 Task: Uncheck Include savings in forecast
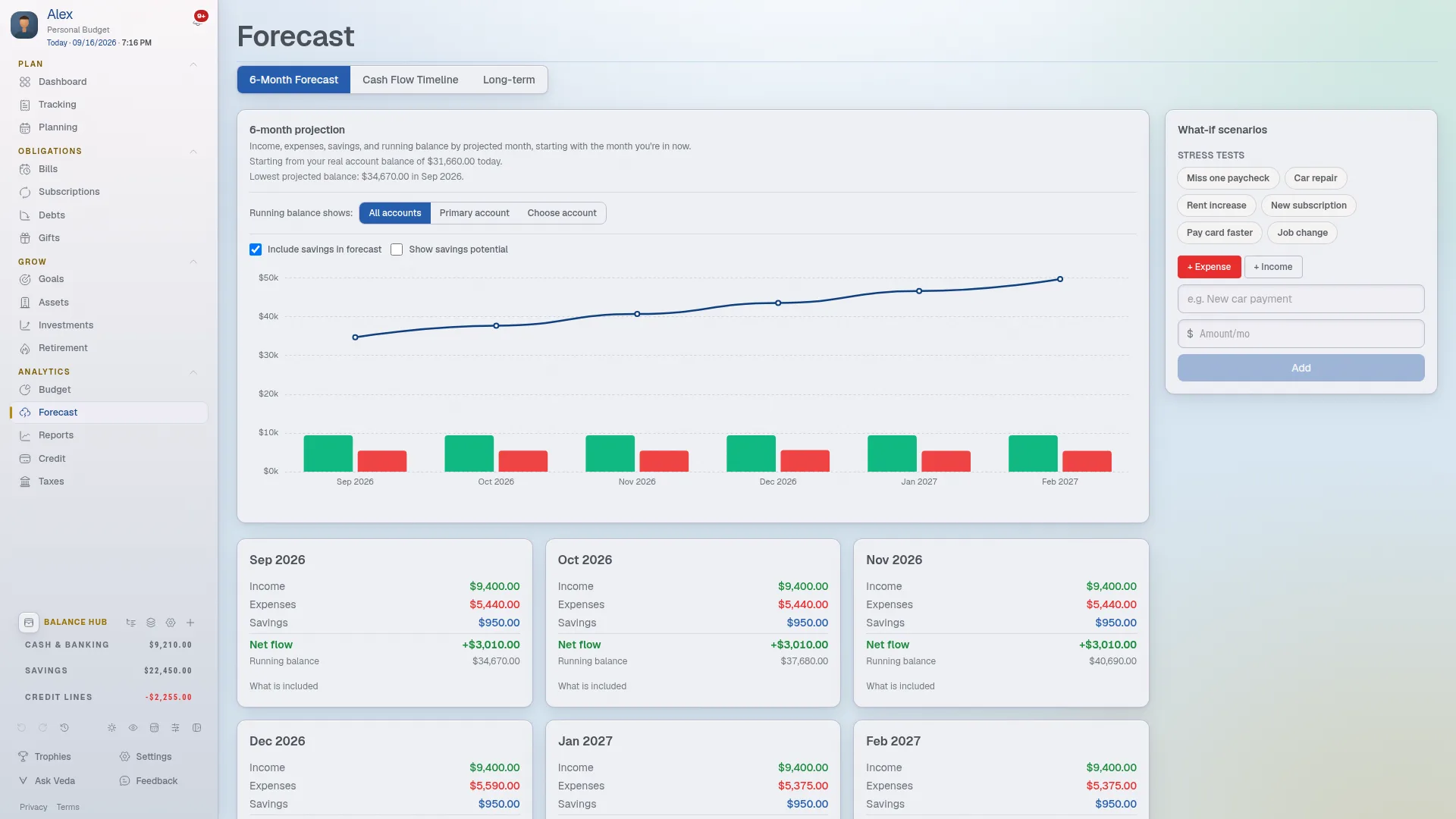click(256, 249)
